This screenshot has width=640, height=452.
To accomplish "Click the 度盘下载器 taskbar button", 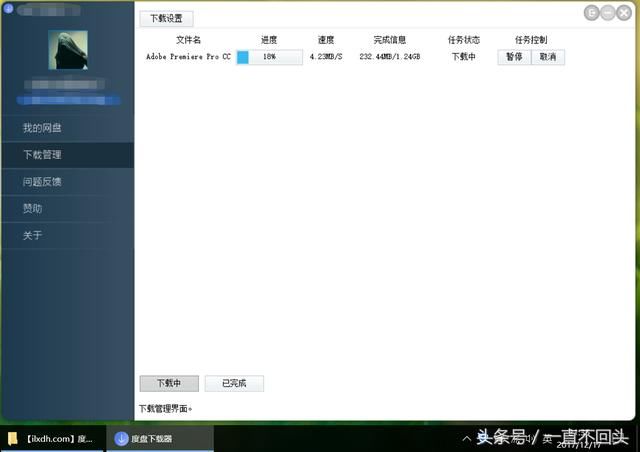I will click(x=160, y=439).
